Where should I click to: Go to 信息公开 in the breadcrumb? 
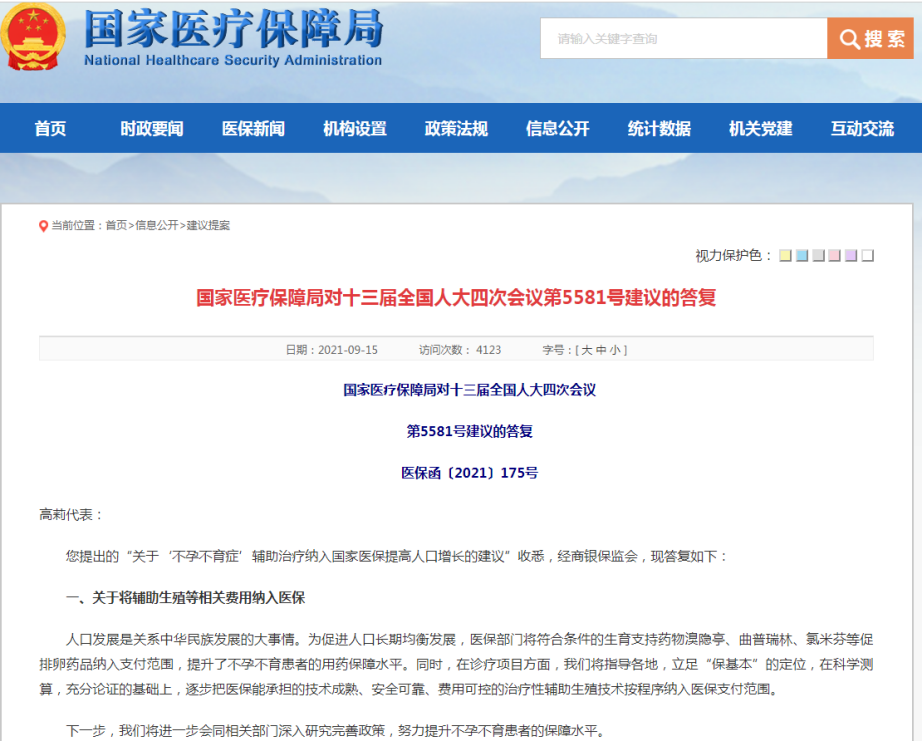157,225
